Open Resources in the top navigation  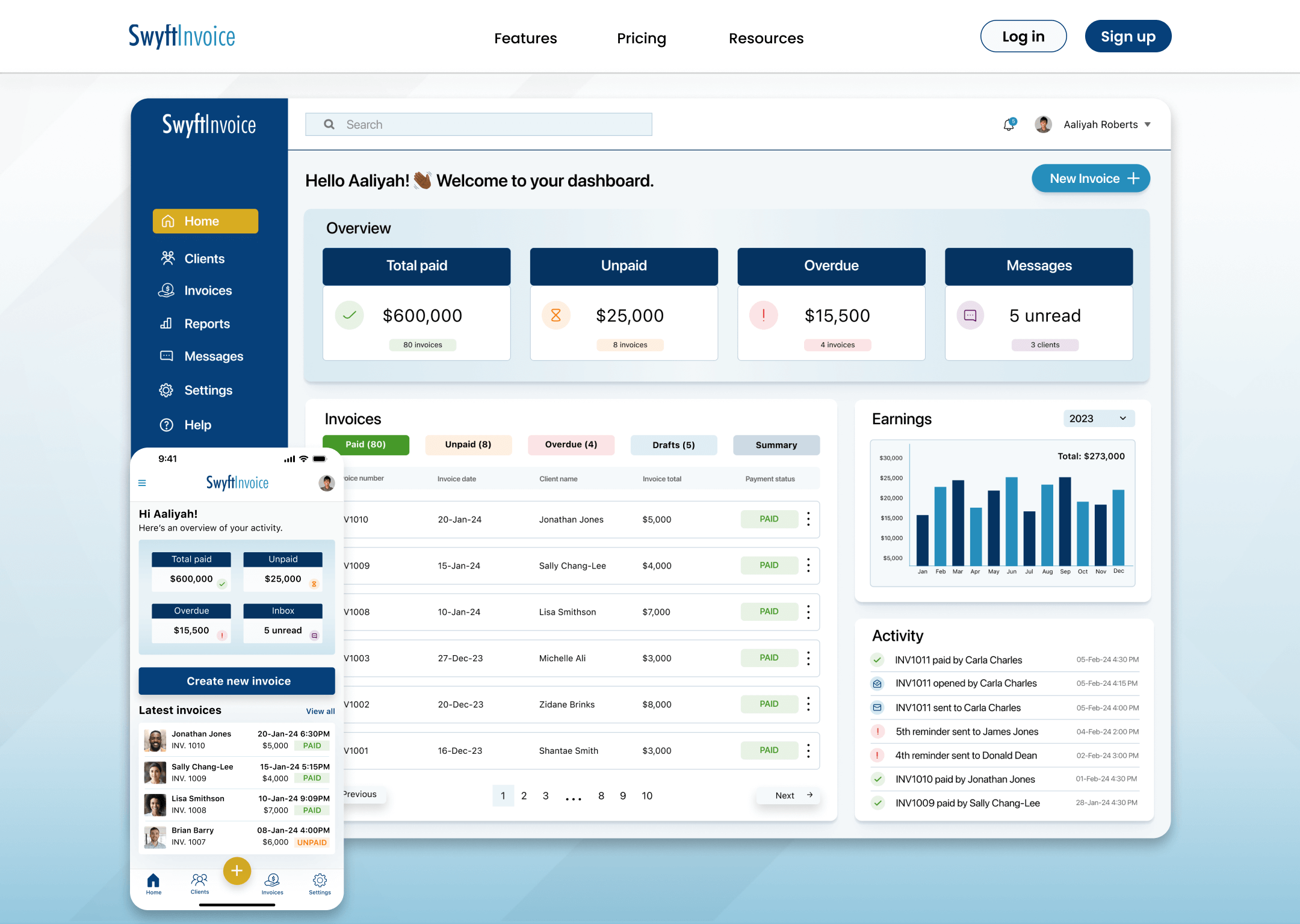766,38
